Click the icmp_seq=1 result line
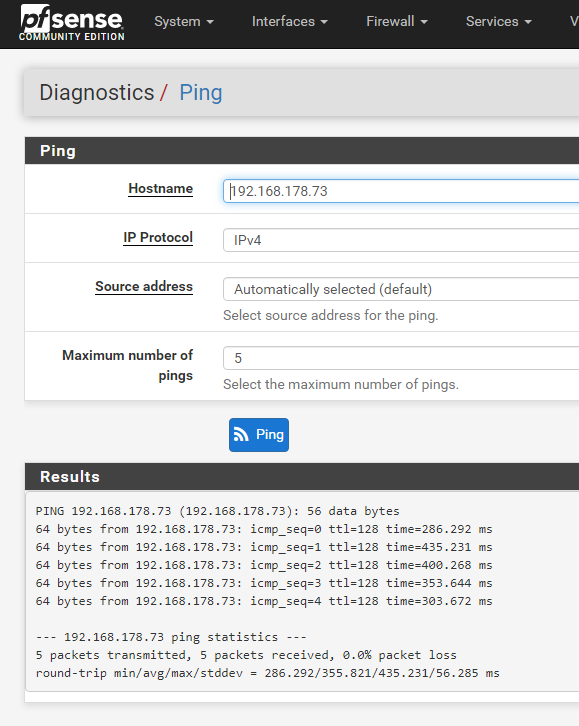 (264, 547)
